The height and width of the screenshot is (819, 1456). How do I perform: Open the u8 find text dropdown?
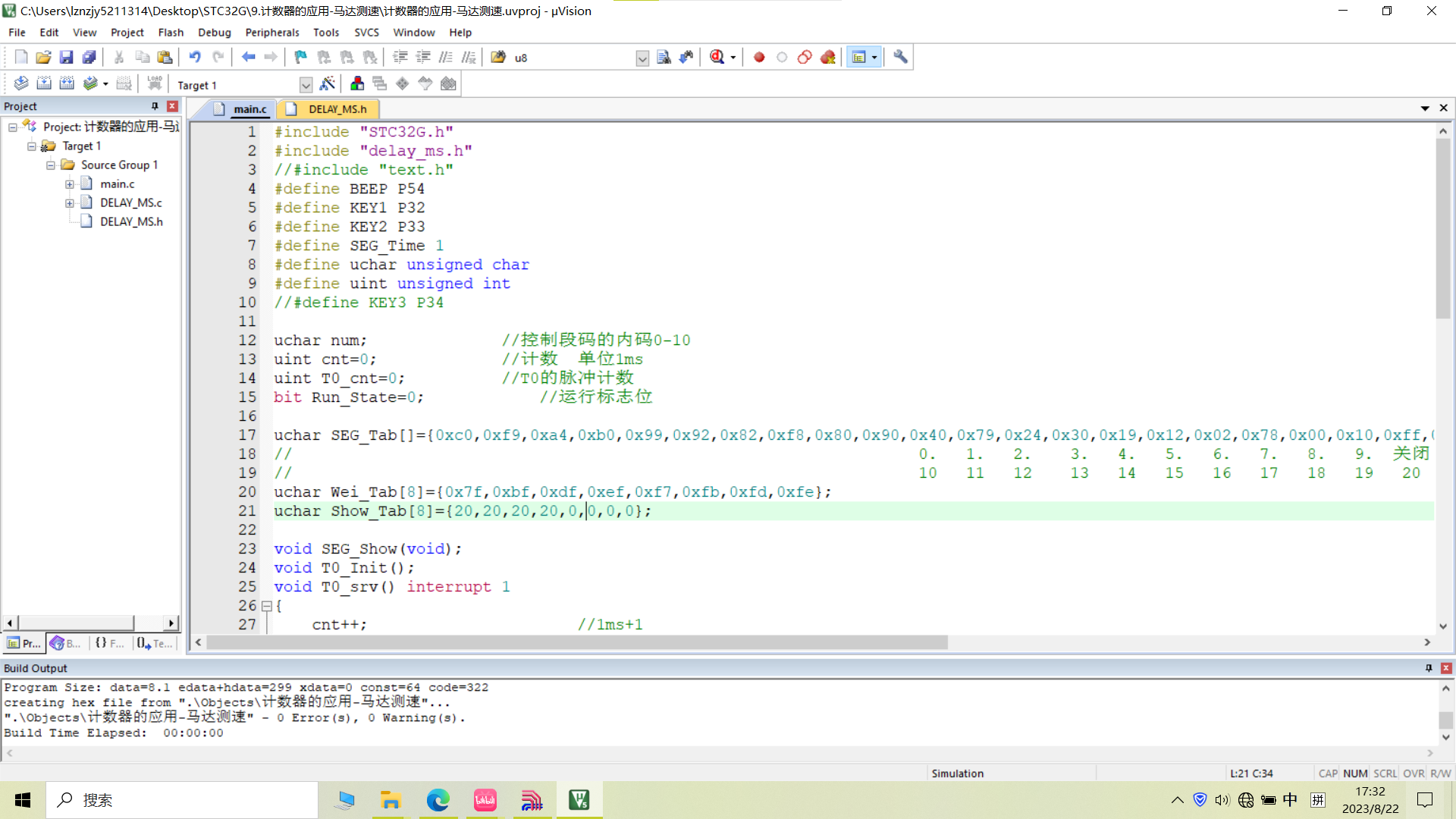tap(642, 58)
